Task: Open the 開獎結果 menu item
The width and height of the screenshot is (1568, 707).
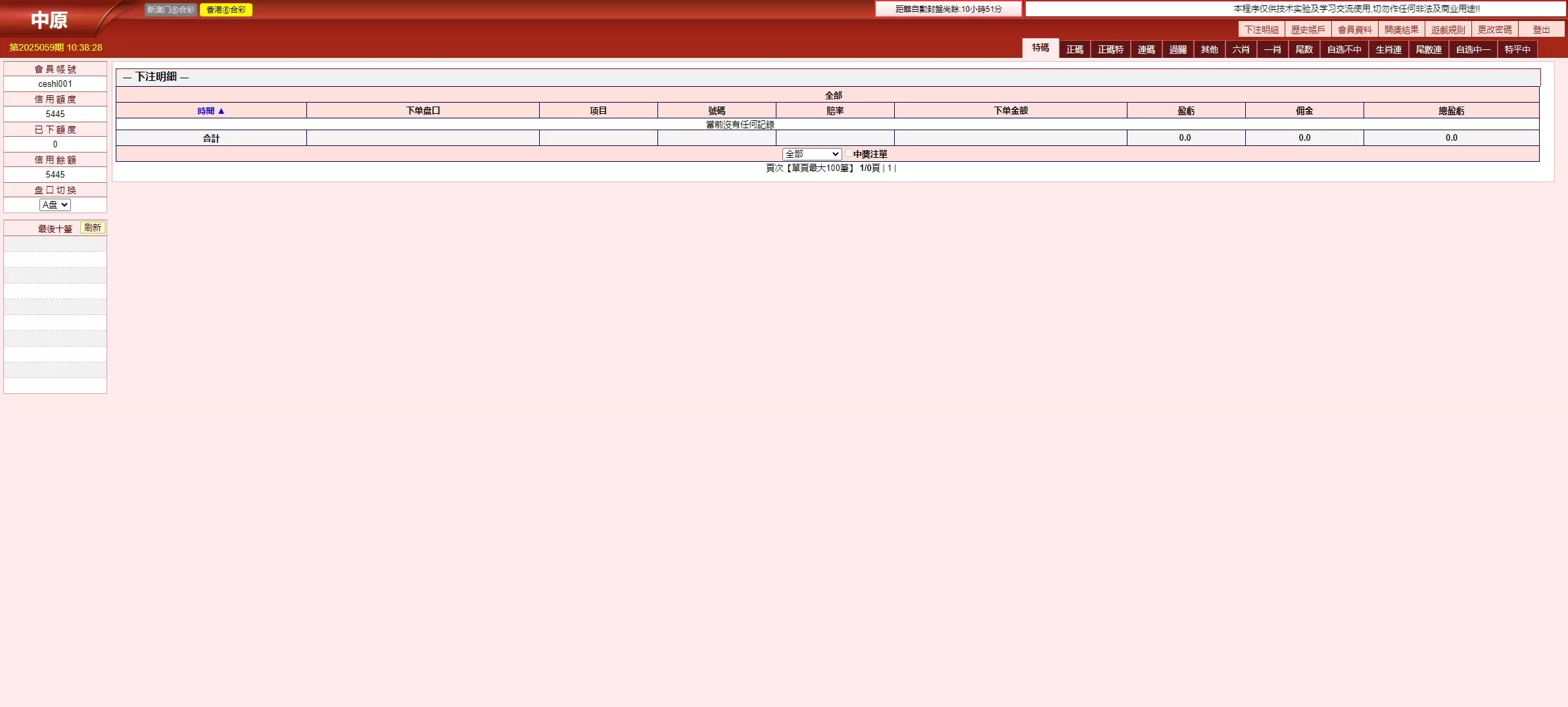Action: [1401, 30]
